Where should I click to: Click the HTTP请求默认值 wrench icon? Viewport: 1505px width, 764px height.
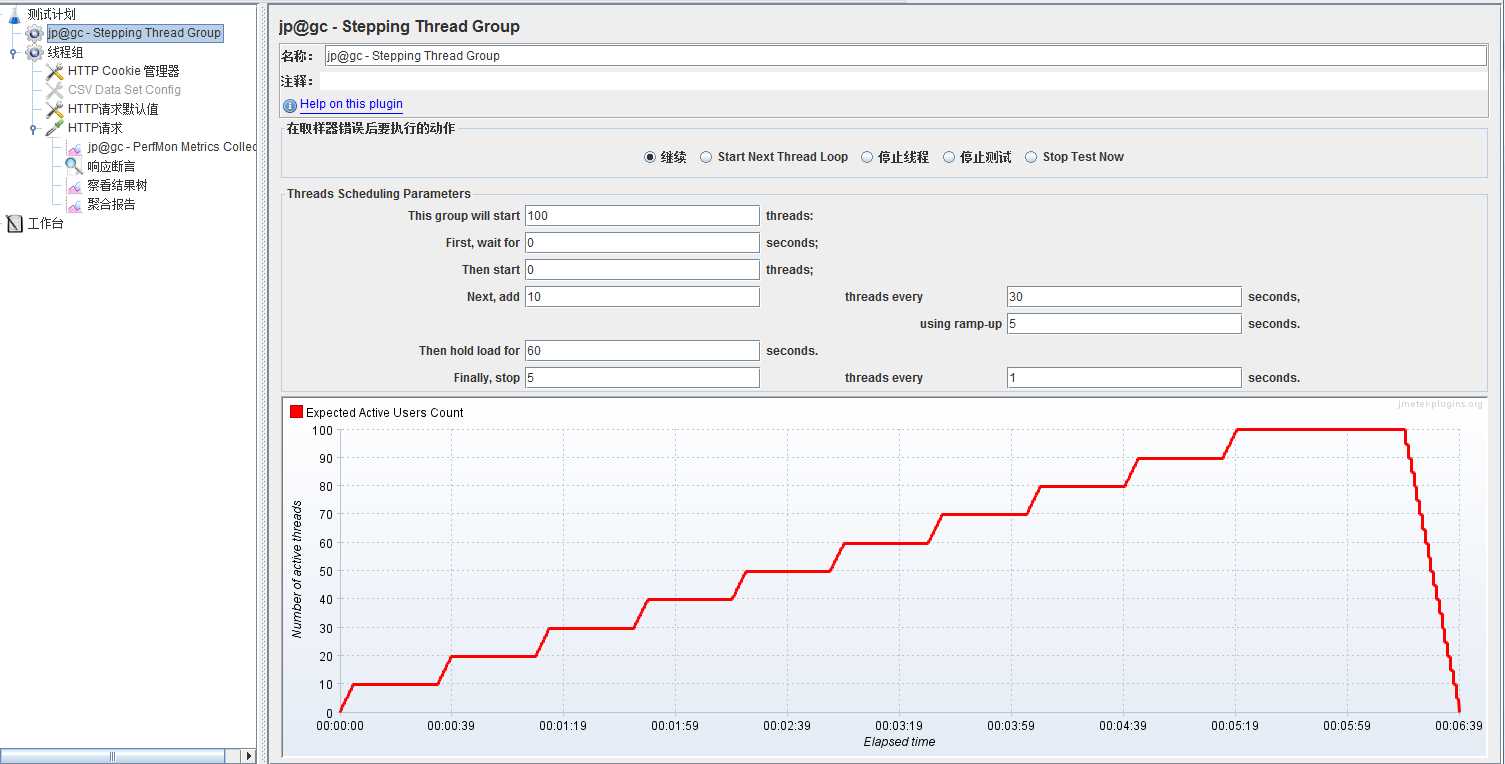tap(55, 109)
